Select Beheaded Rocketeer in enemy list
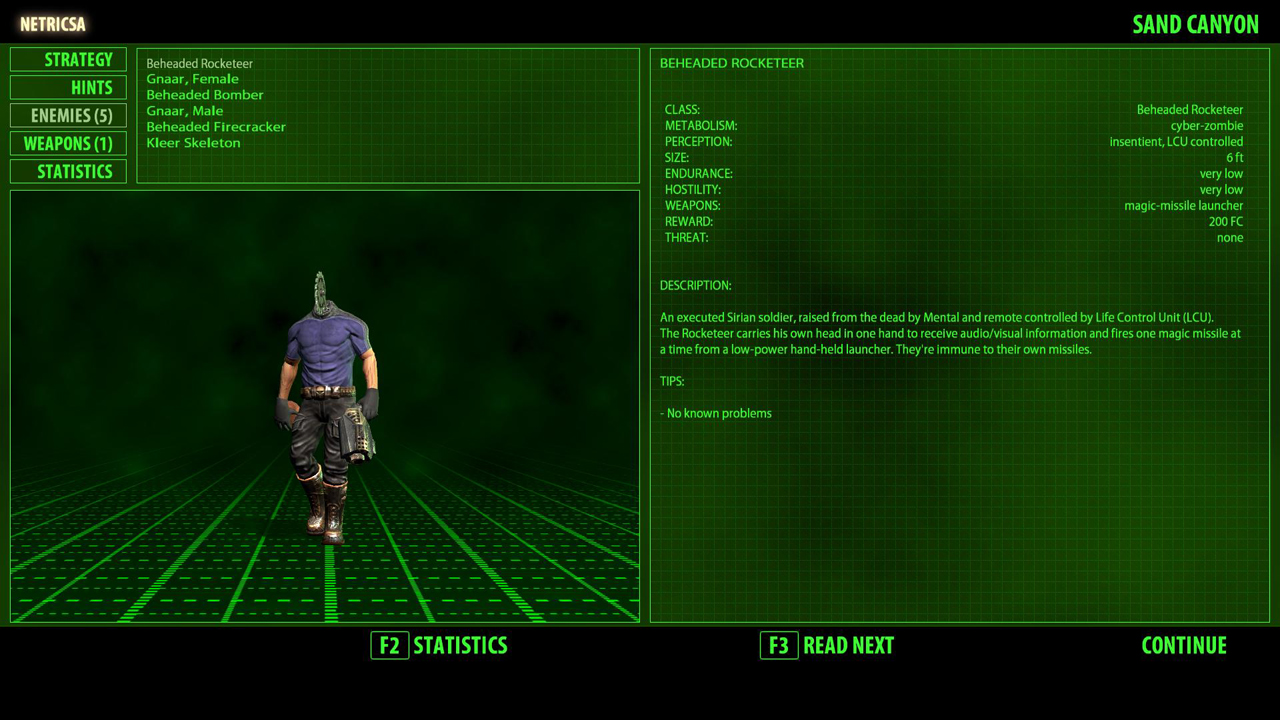Viewport: 1280px width, 720px height. pos(199,63)
